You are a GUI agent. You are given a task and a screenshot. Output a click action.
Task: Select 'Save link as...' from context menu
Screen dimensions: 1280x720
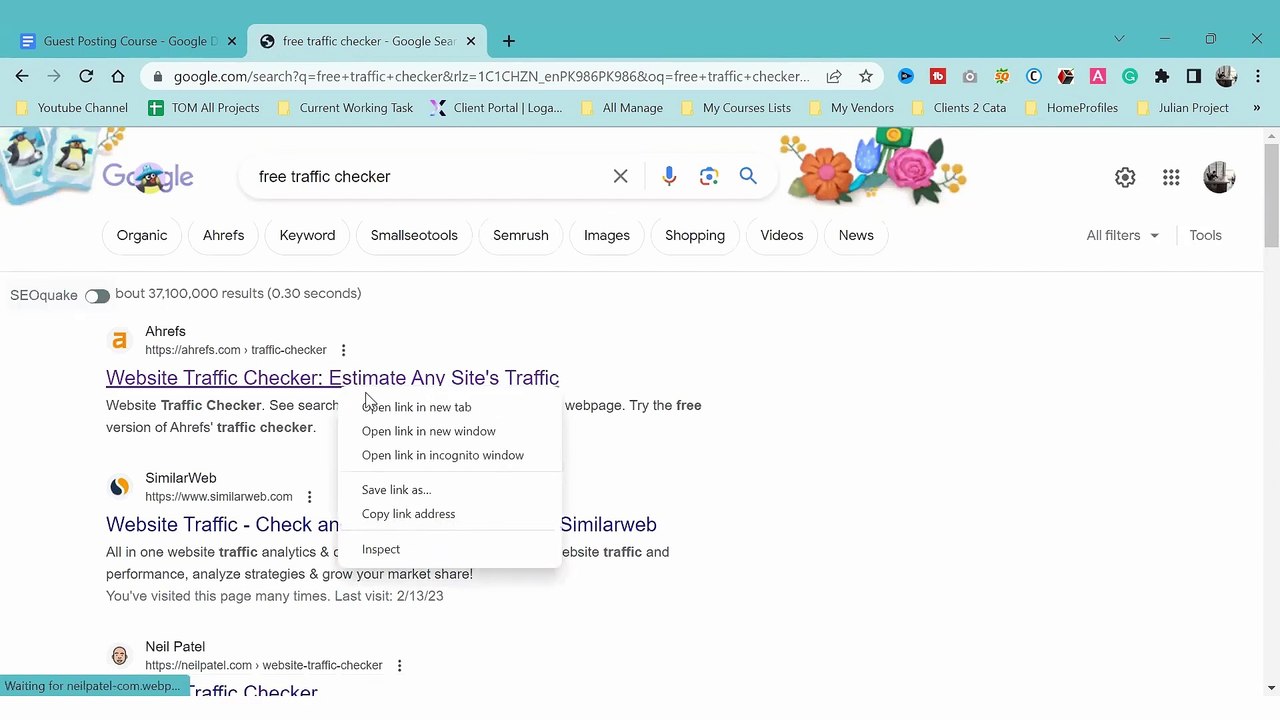tap(450, 490)
